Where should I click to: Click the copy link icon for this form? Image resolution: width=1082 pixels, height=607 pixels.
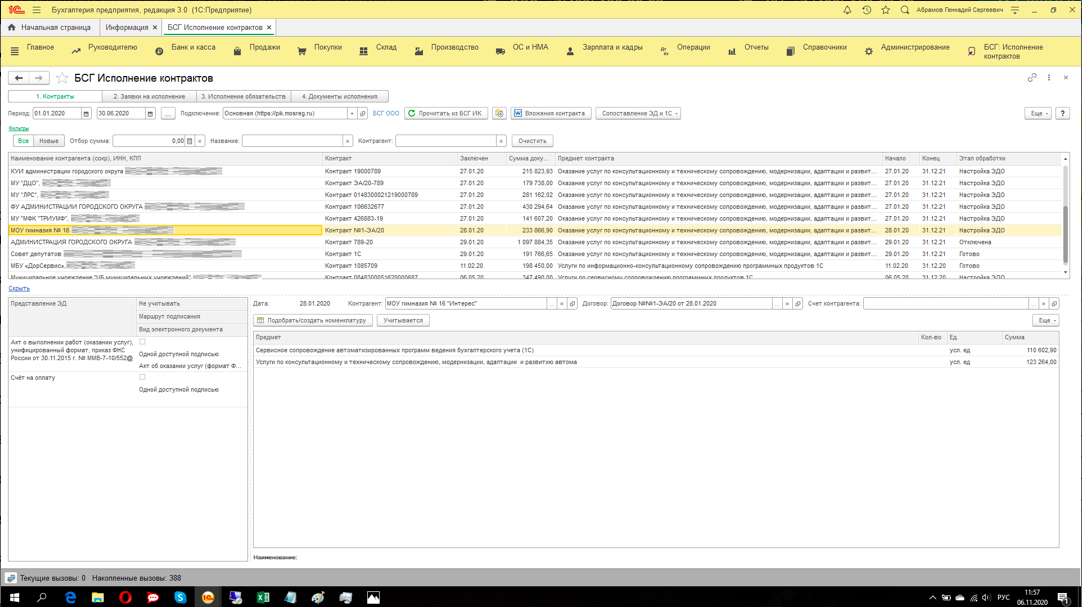click(1032, 78)
